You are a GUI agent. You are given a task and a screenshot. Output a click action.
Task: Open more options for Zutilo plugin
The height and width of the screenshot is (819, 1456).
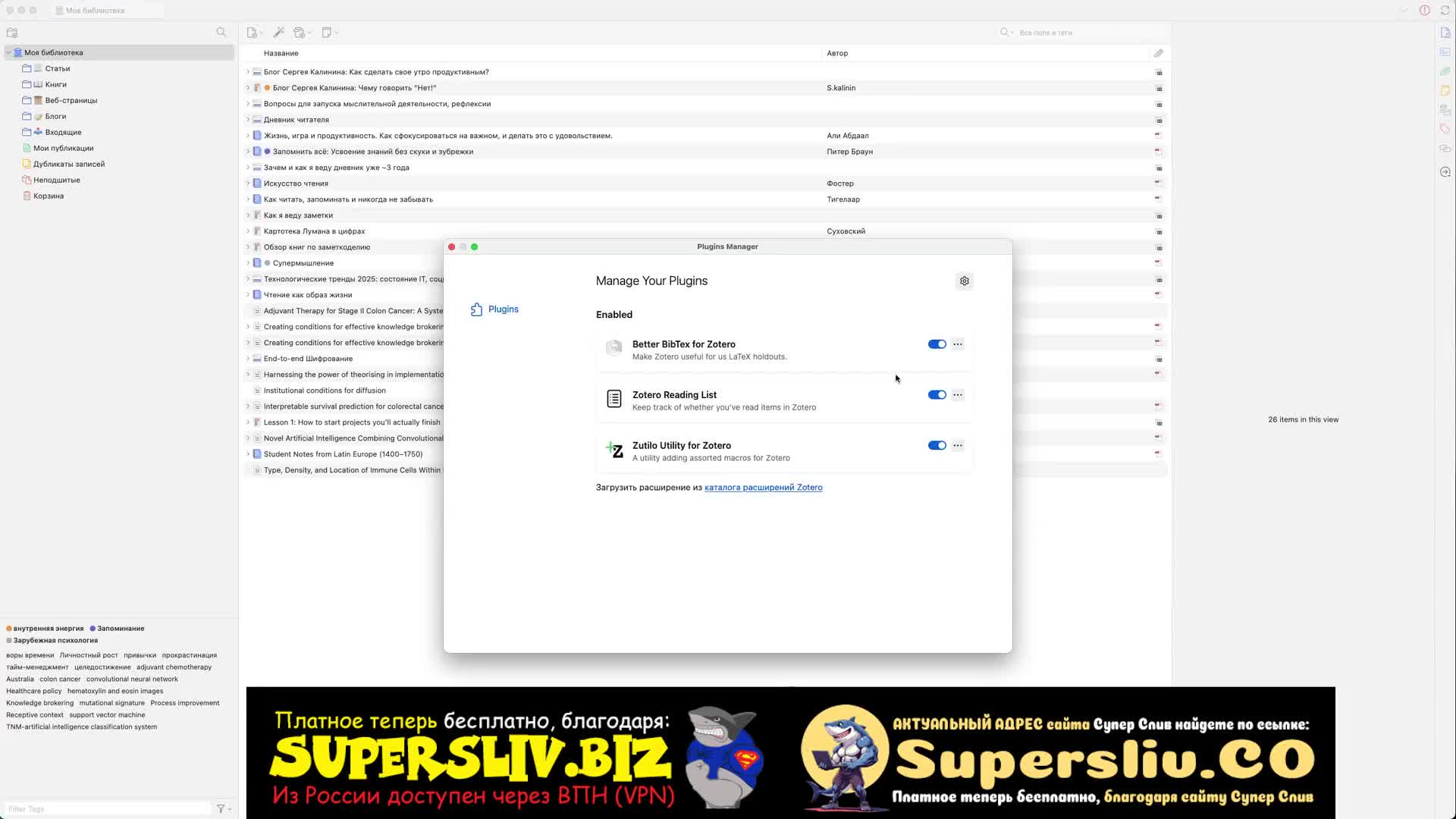pyautogui.click(x=958, y=446)
